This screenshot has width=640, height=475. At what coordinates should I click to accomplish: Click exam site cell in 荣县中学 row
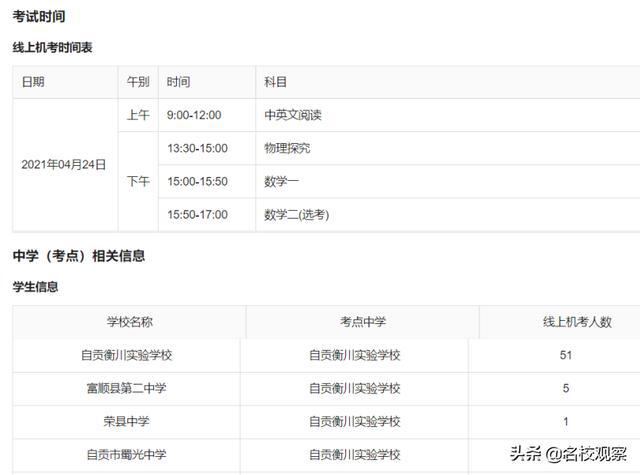coord(355,422)
